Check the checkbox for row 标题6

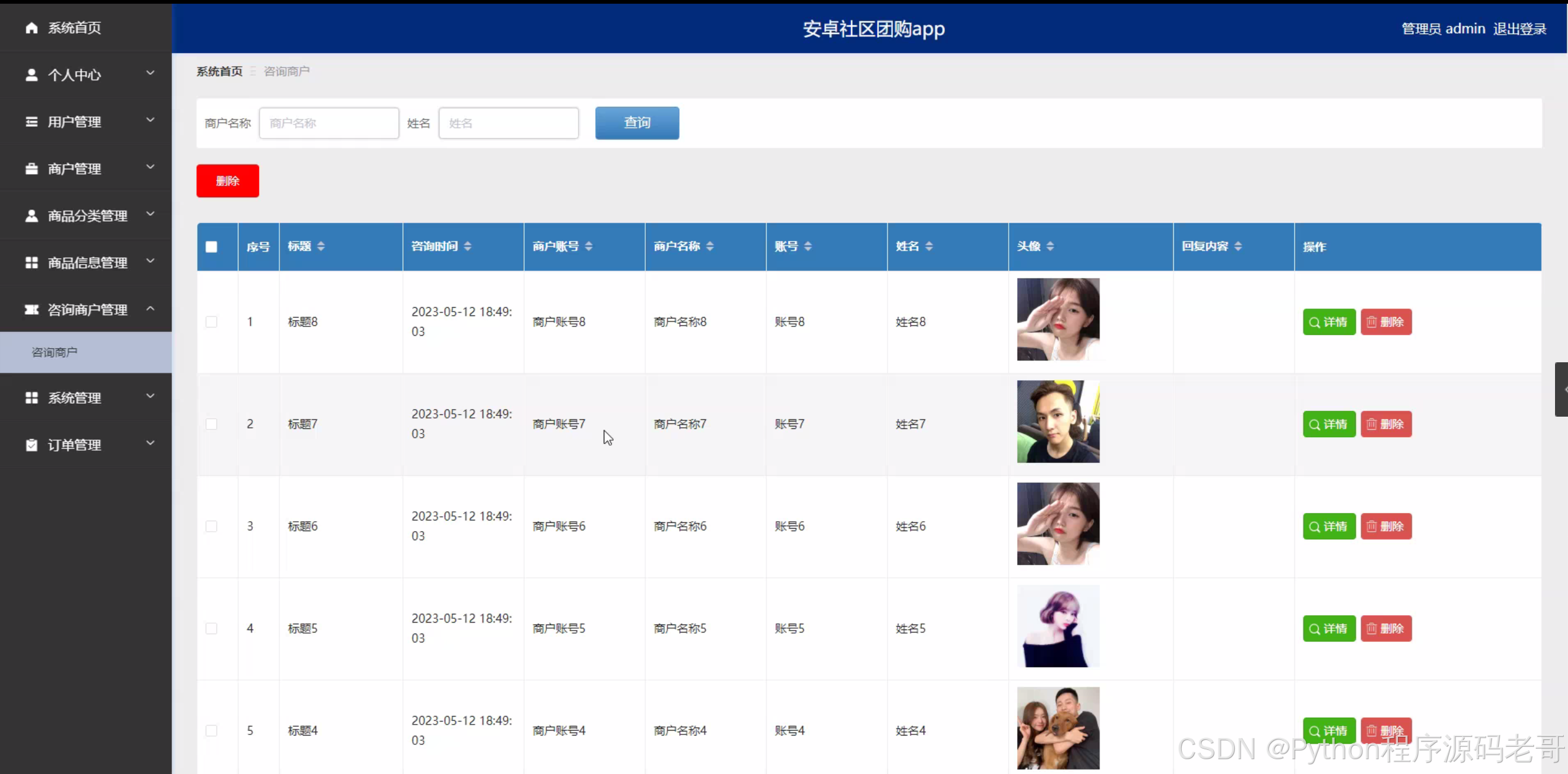click(x=211, y=527)
